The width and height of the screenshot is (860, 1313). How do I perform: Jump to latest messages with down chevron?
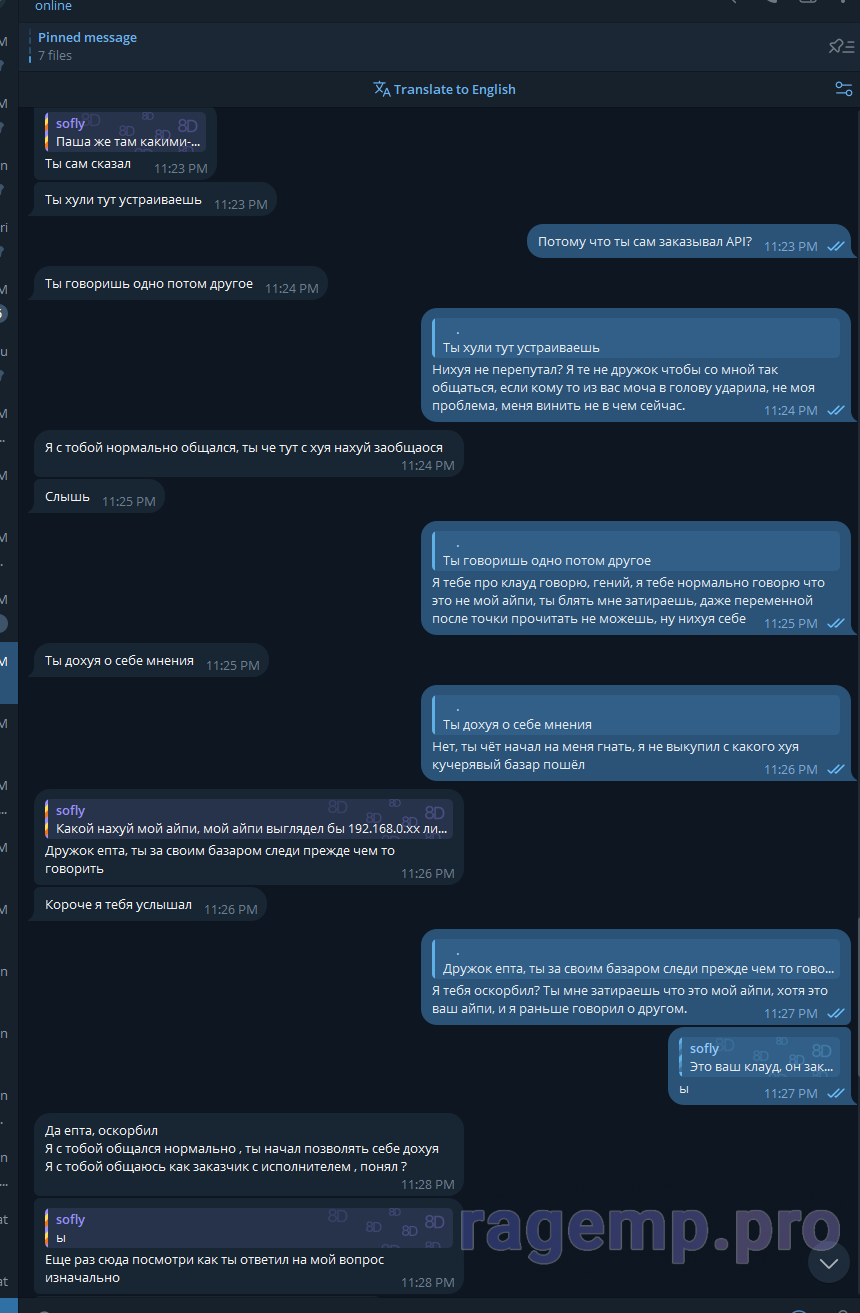(x=829, y=1263)
